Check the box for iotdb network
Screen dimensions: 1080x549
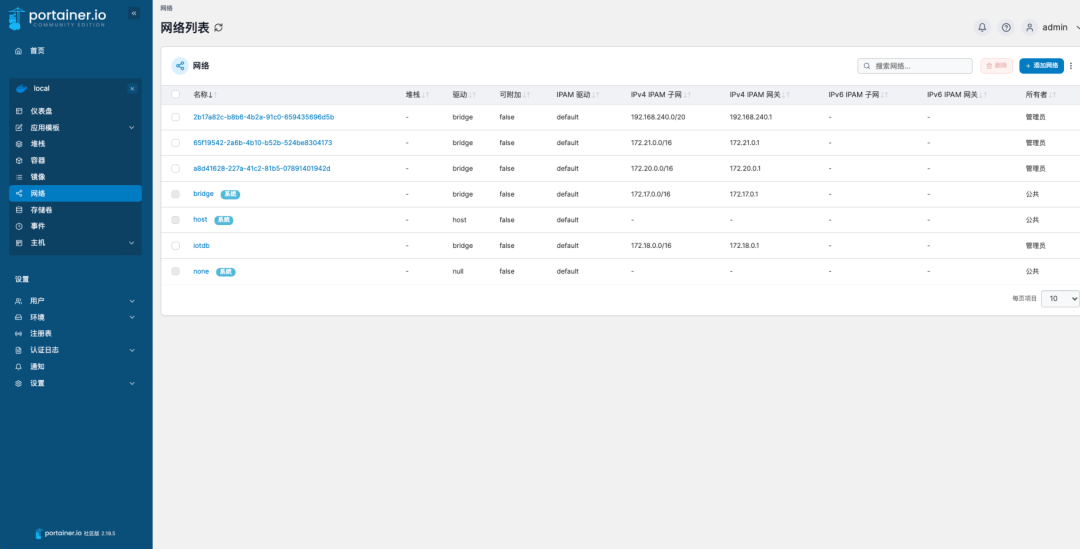point(176,246)
